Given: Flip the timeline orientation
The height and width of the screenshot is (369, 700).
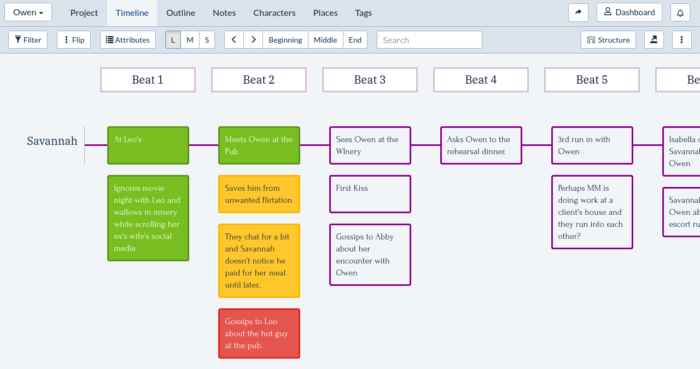Looking at the screenshot, I should click(x=74, y=40).
